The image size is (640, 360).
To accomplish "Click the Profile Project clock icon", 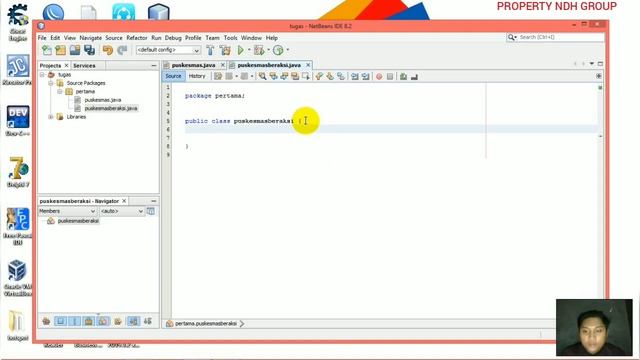I will click(278, 50).
